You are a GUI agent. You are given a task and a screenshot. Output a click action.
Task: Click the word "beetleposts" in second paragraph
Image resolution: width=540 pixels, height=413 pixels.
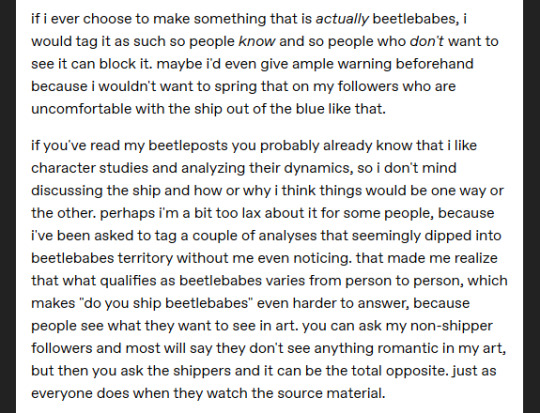coord(188,146)
